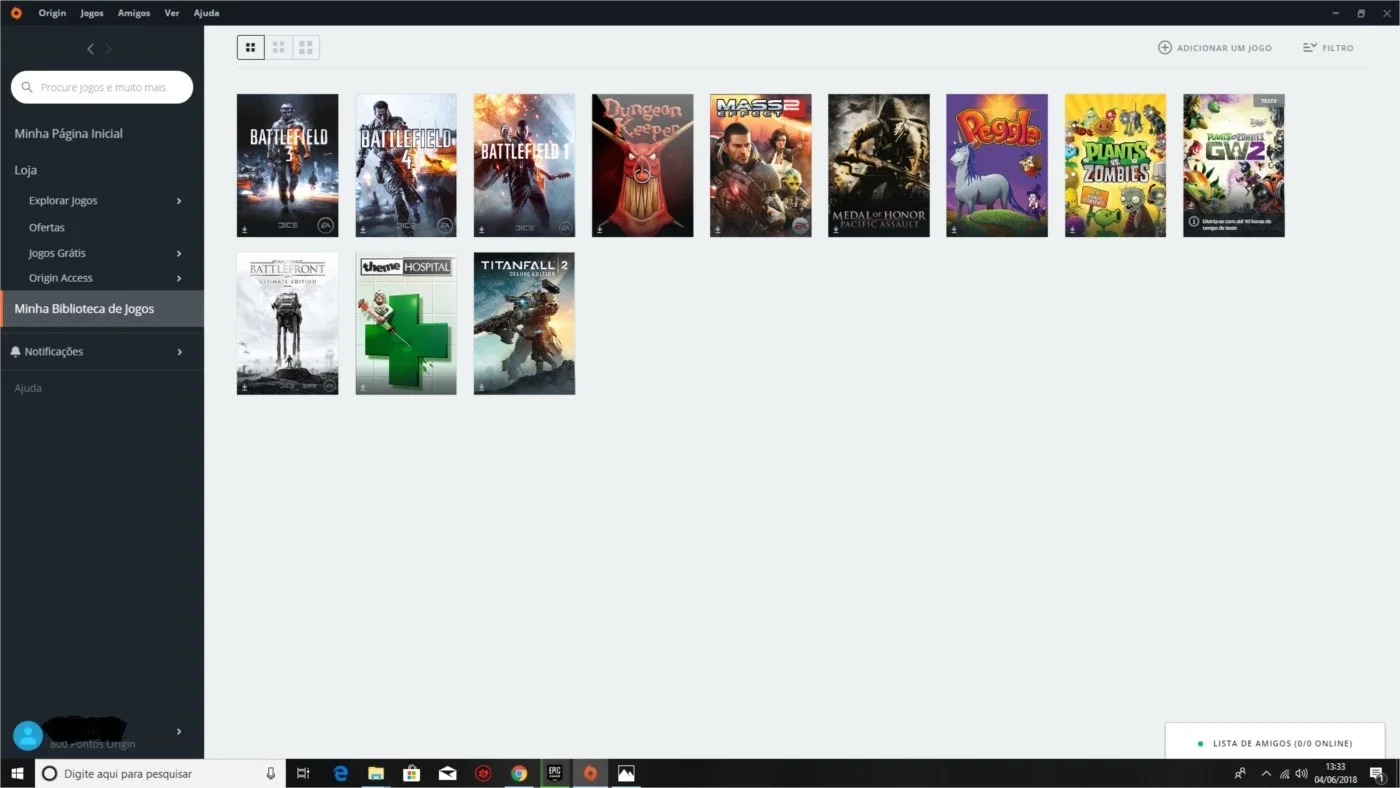Viewport: 1400px width, 788px height.
Task: Open Microsoft Store from taskbar
Action: coord(411,773)
